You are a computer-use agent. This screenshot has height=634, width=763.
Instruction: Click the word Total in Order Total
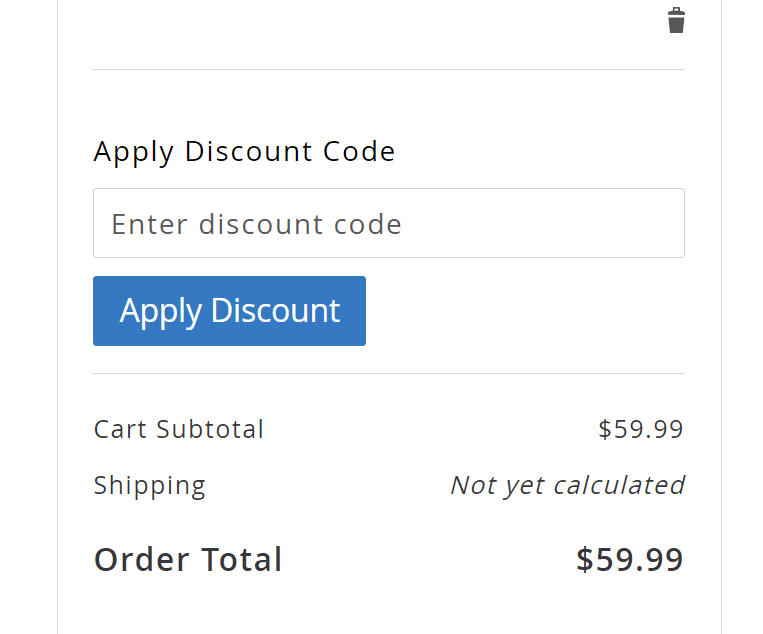click(242, 560)
